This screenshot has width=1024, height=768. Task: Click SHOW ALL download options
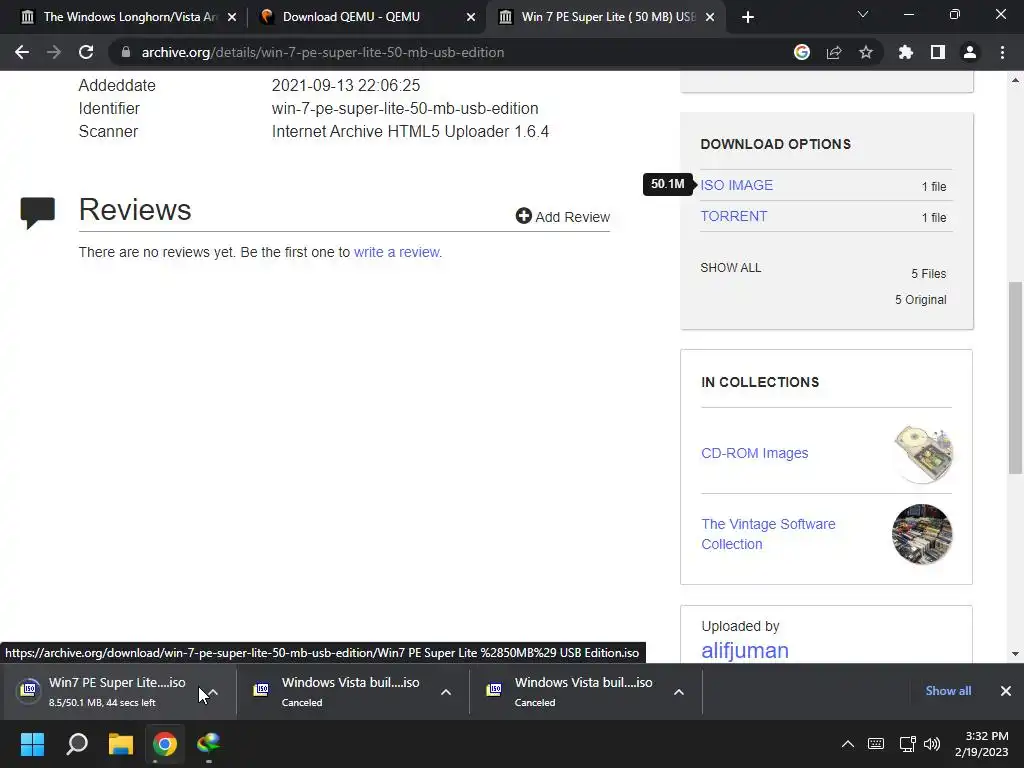[731, 268]
